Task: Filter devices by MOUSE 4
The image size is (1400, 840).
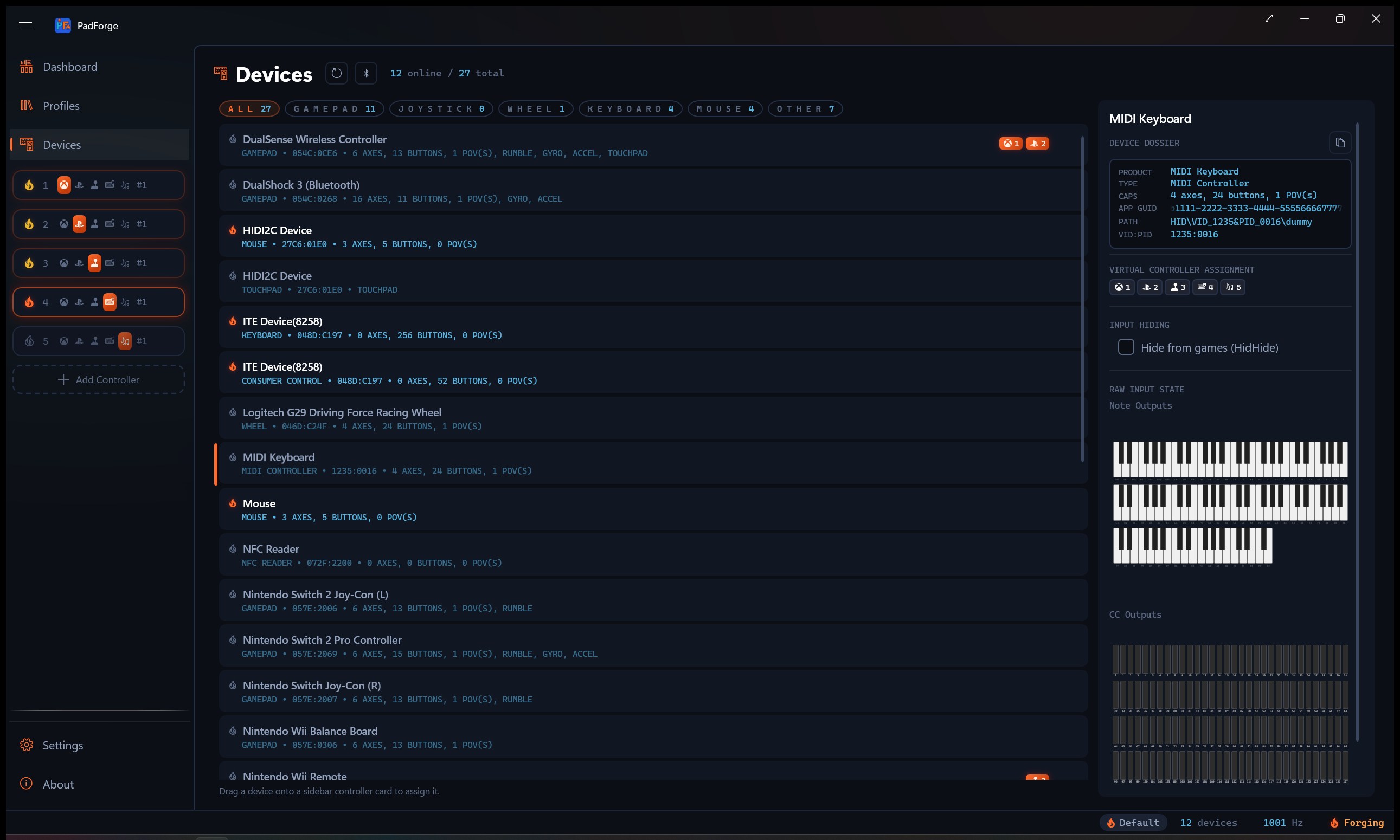Action: (725, 109)
